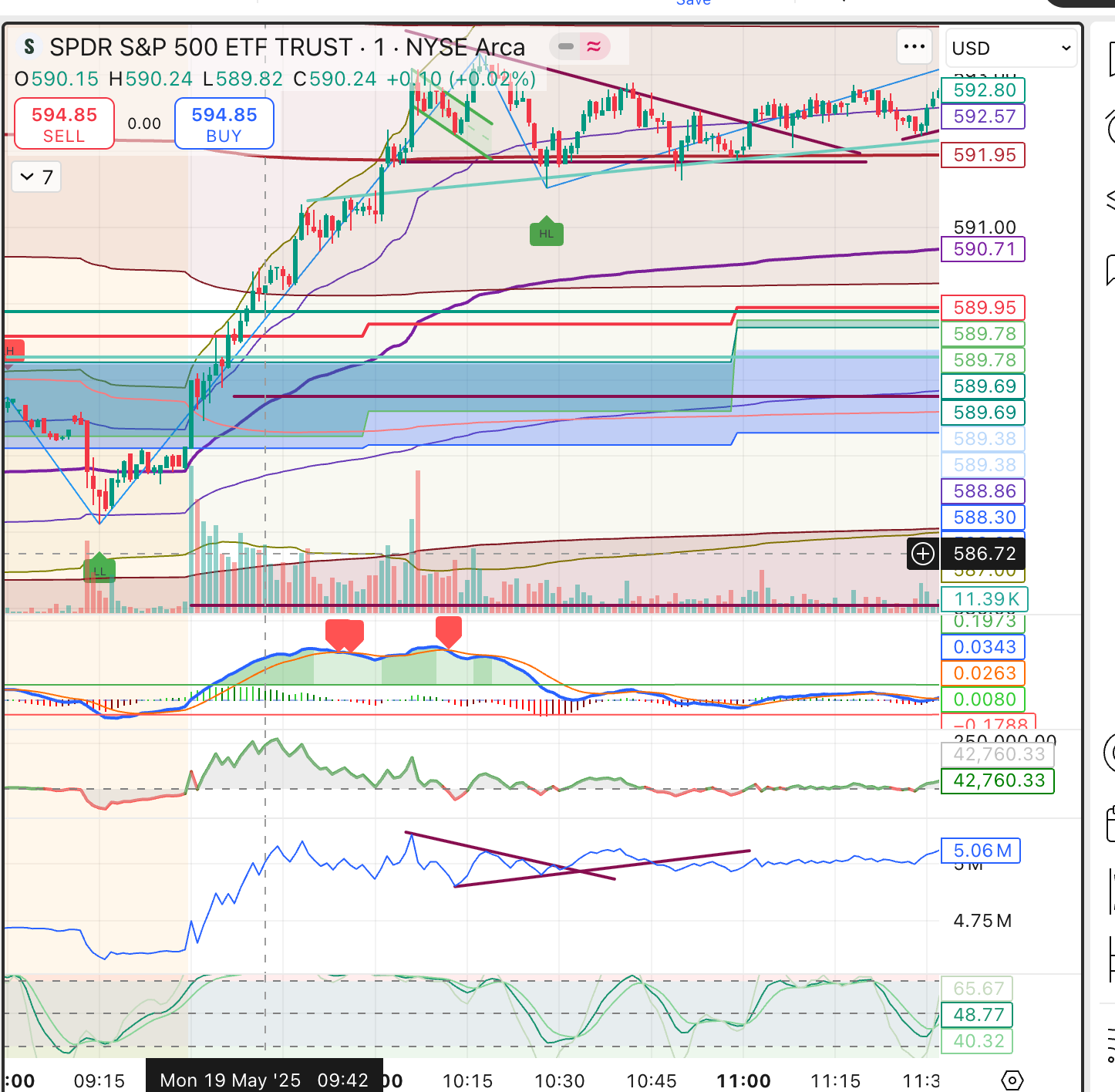Open the three-dots more options menu
This screenshot has width=1115, height=1092.
click(x=915, y=47)
